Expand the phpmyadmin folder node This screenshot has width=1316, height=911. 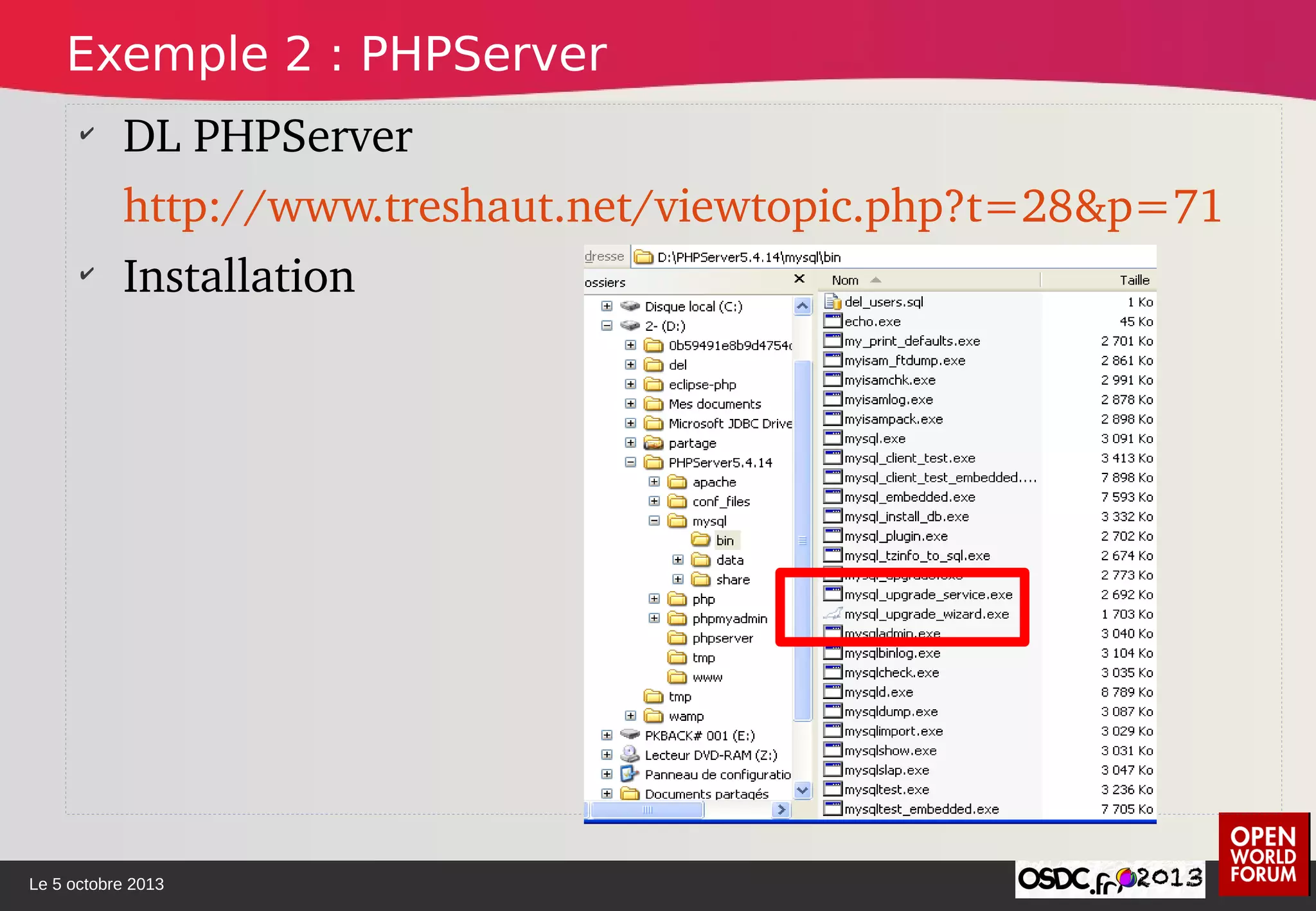(654, 618)
